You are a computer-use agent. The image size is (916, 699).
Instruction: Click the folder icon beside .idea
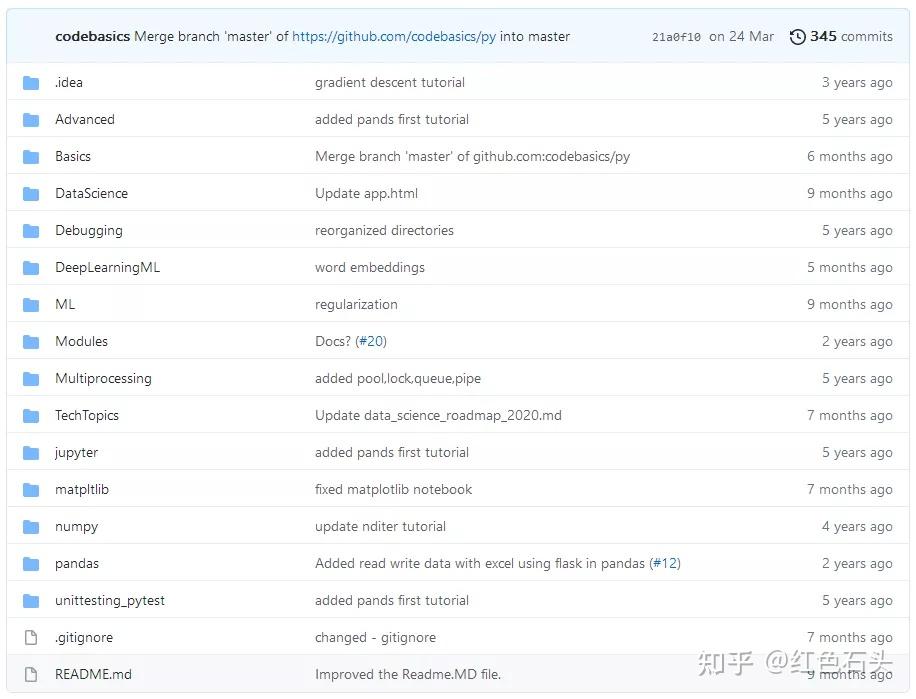pyautogui.click(x=31, y=83)
